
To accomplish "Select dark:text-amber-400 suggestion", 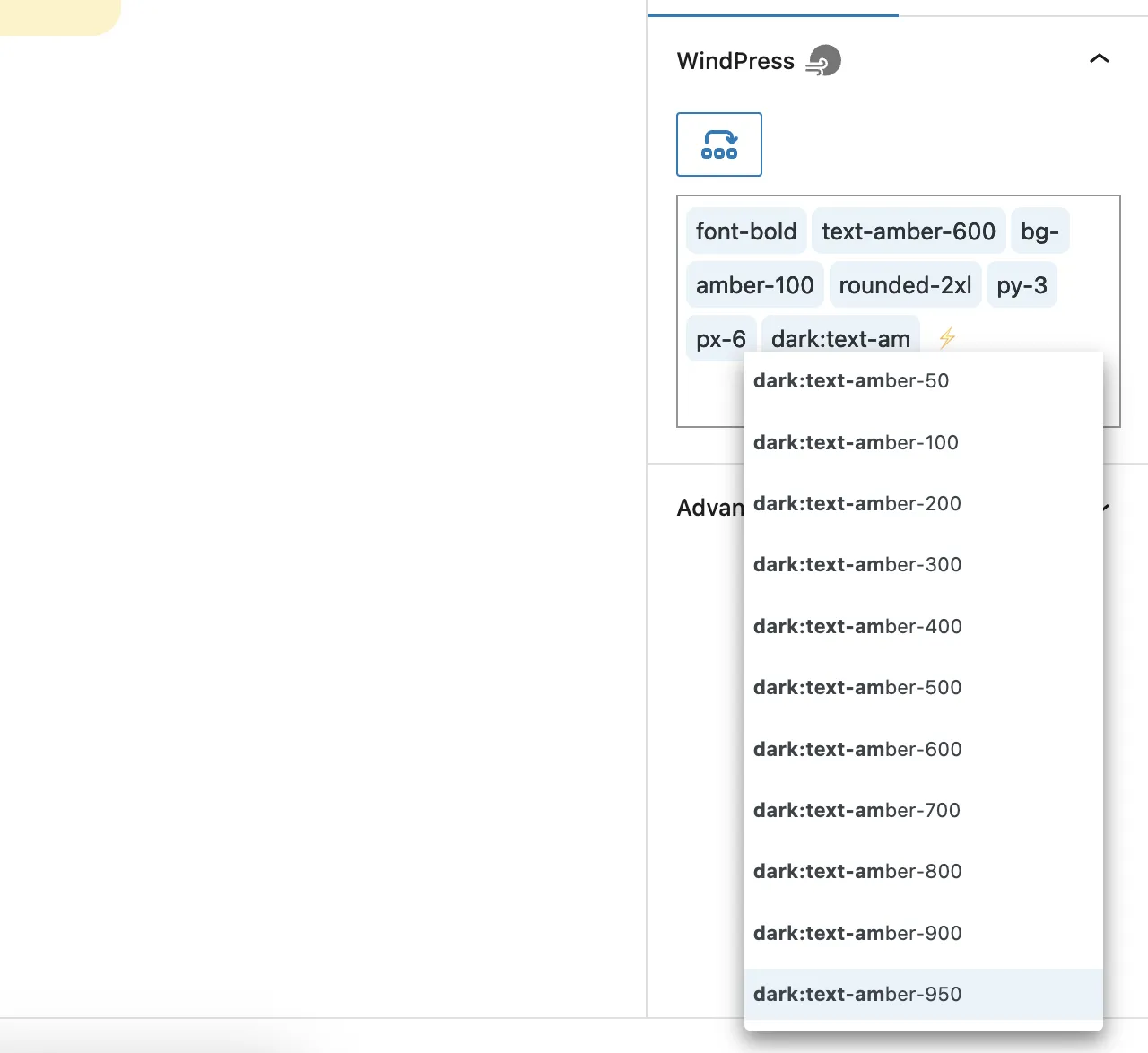I will coord(924,626).
